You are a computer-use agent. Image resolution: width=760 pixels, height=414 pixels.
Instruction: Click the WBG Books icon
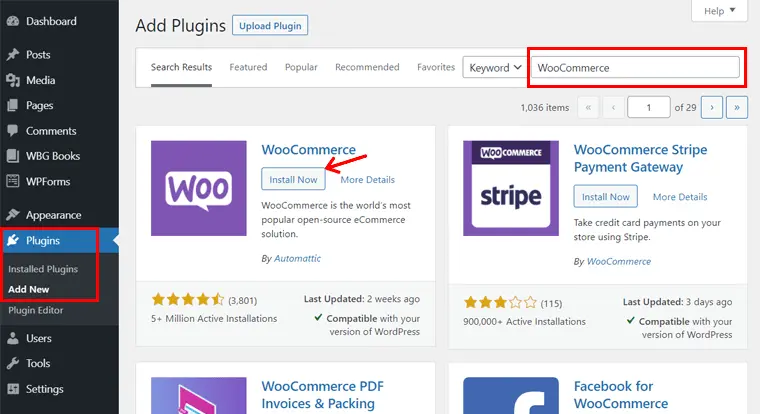coord(13,156)
